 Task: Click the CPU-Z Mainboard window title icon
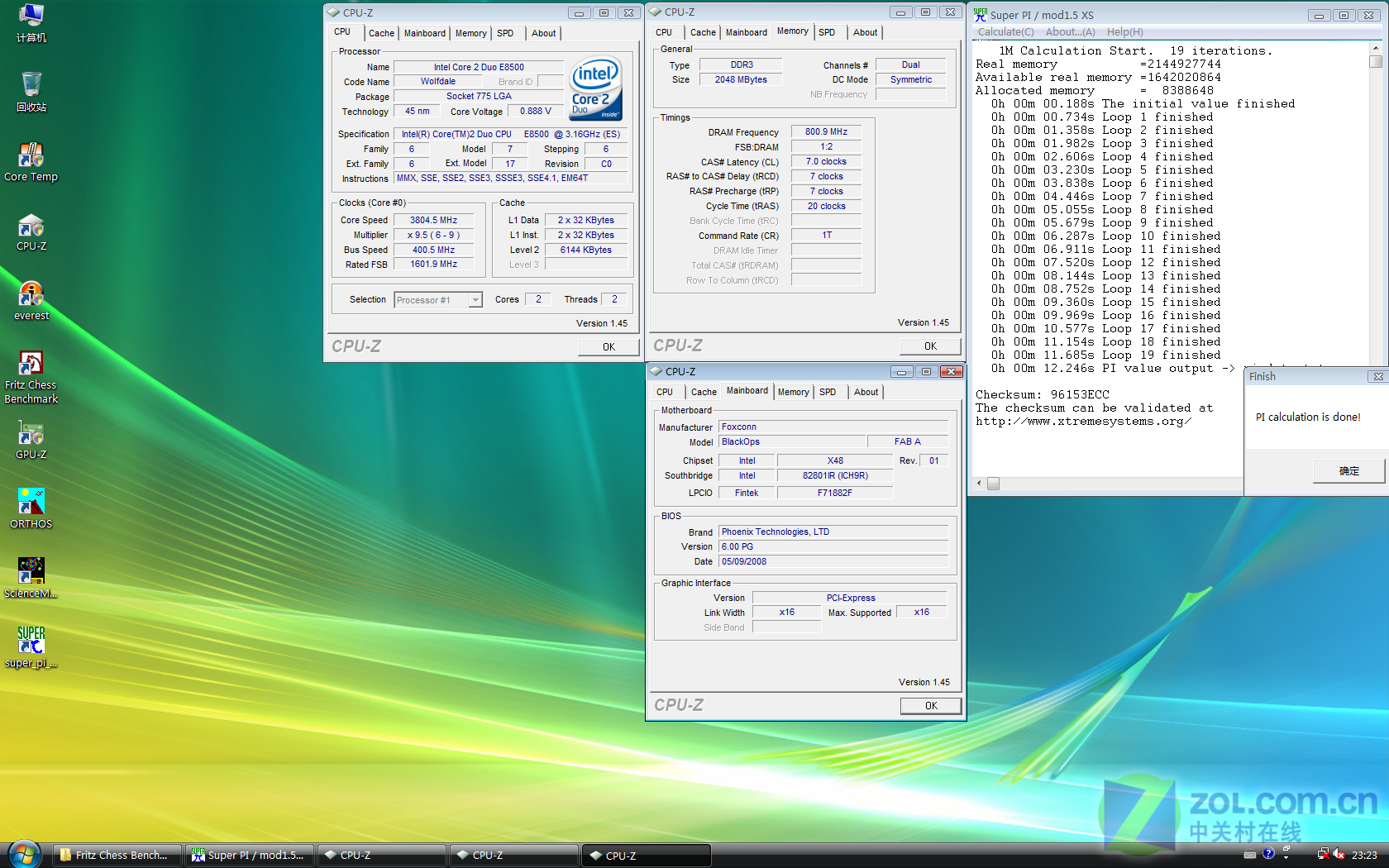pyautogui.click(x=656, y=371)
